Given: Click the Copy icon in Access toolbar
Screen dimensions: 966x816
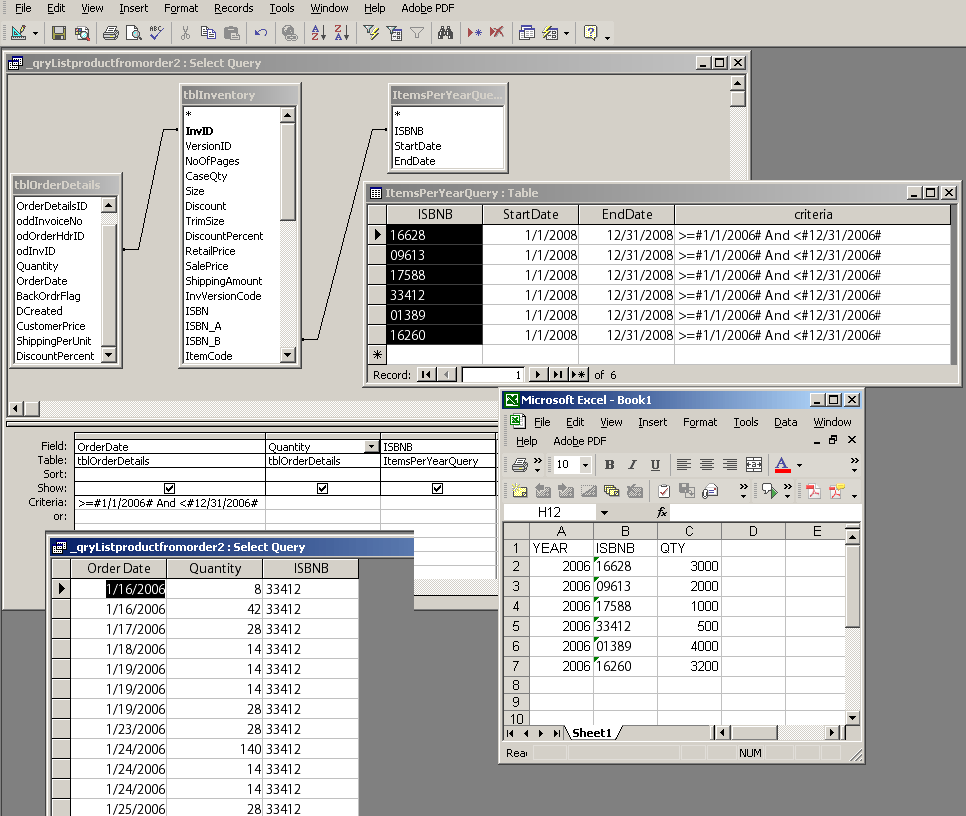Looking at the screenshot, I should pyautogui.click(x=208, y=33).
